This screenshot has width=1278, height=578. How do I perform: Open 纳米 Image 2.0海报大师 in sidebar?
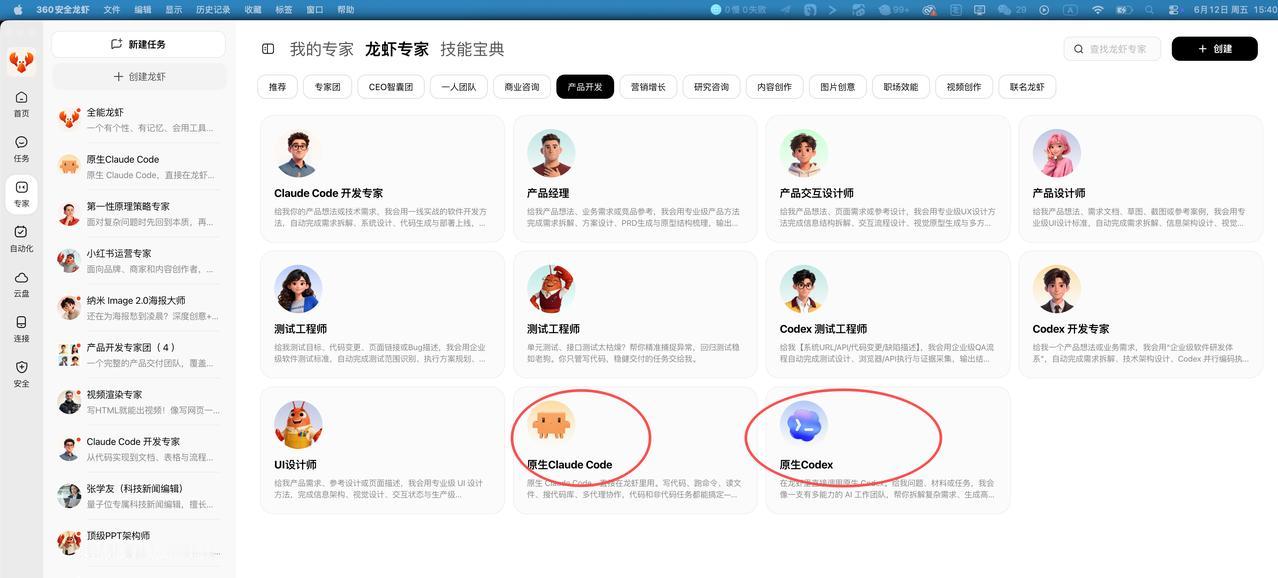click(x=138, y=307)
